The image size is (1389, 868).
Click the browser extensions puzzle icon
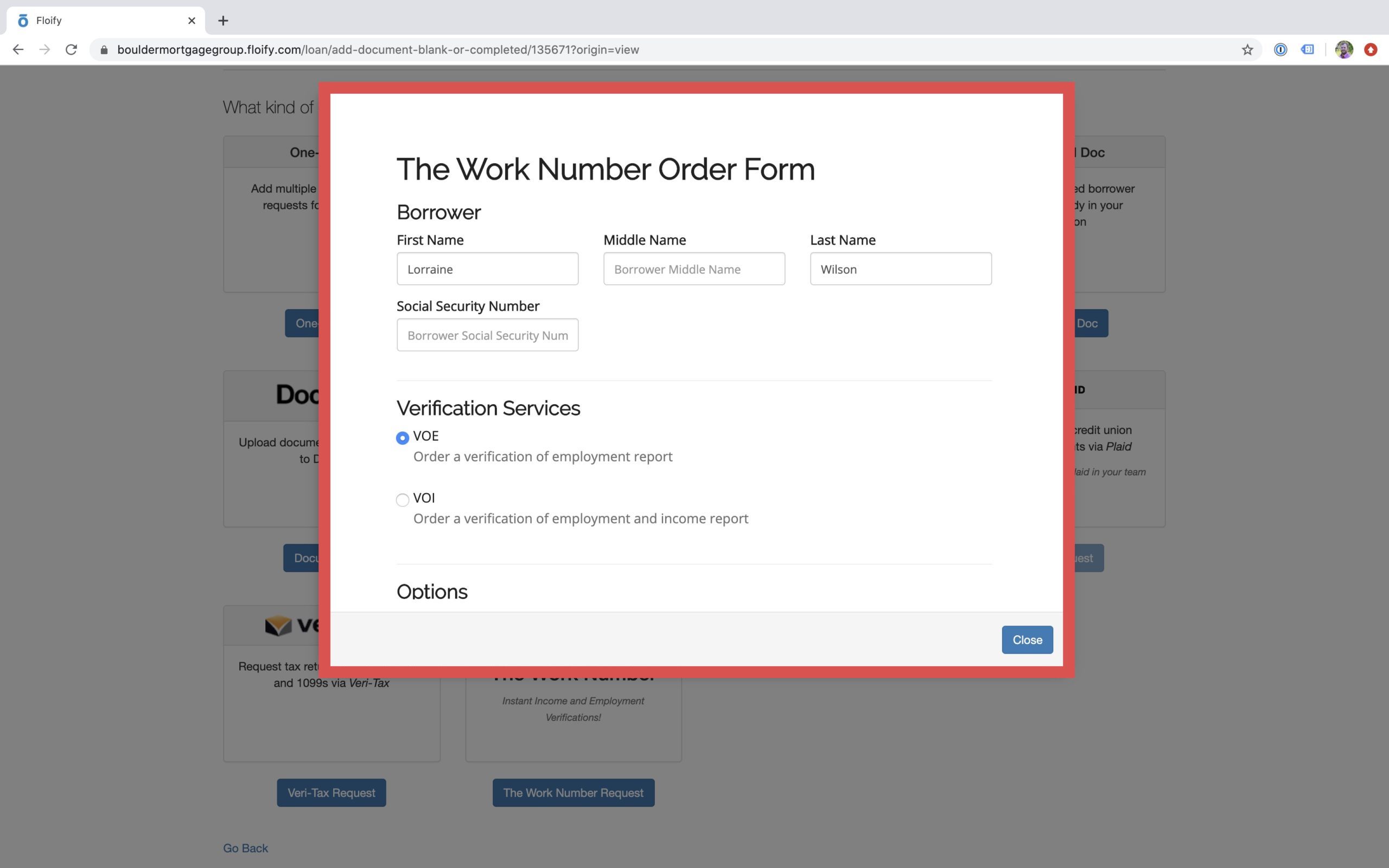pos(1309,49)
